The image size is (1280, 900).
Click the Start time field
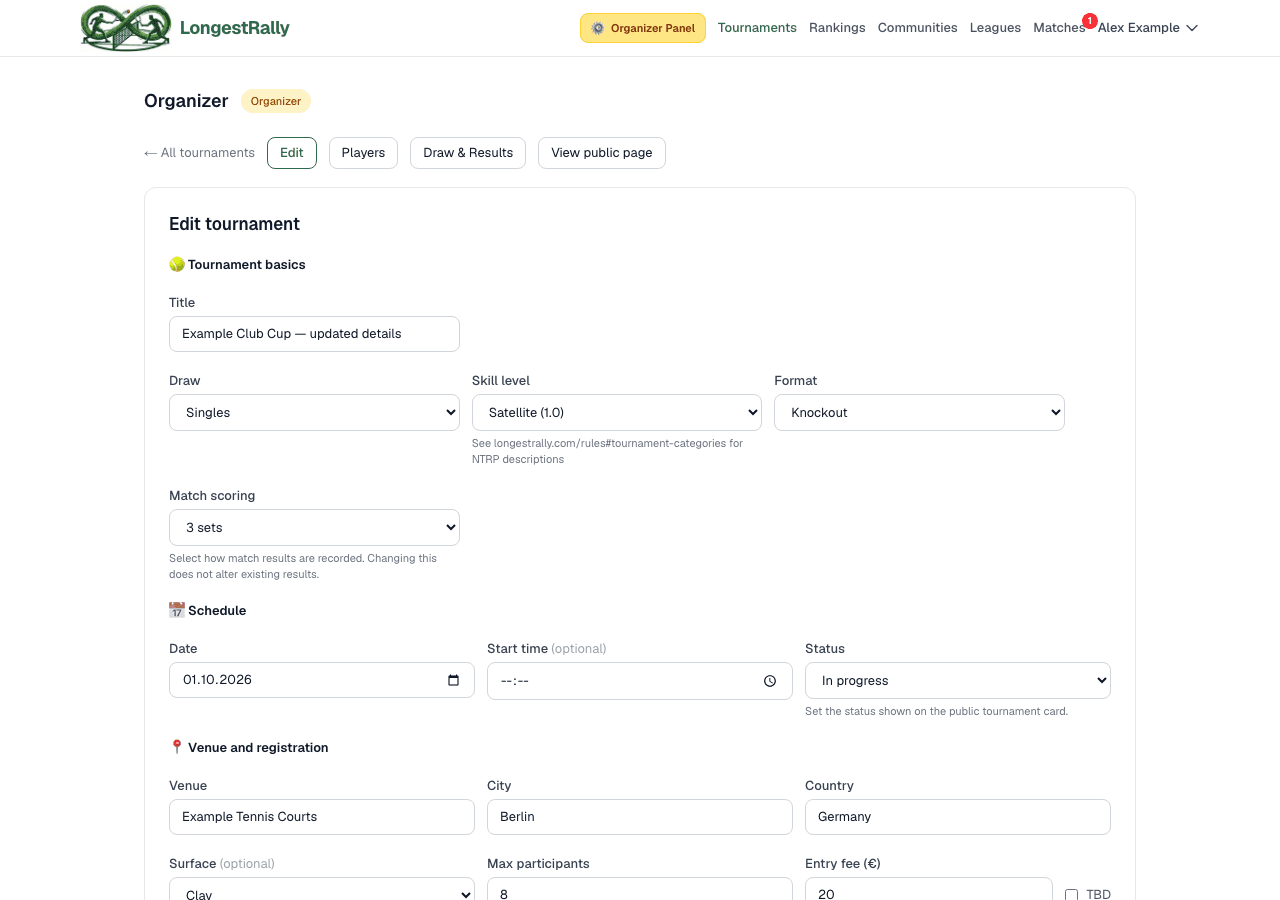[x=640, y=681]
